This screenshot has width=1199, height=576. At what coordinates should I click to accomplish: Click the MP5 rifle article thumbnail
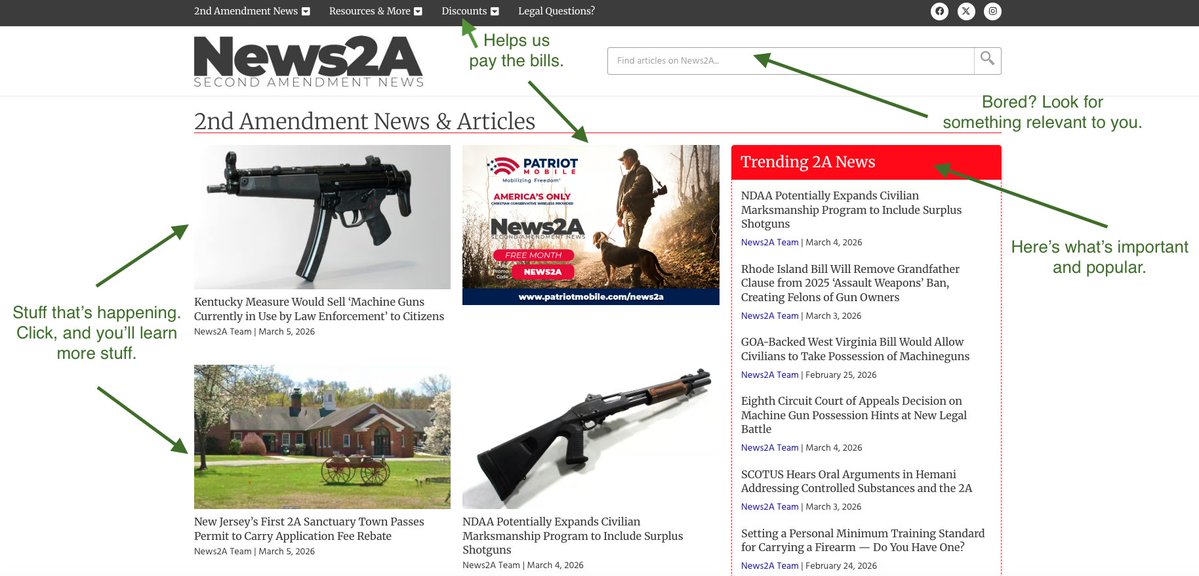[322, 216]
